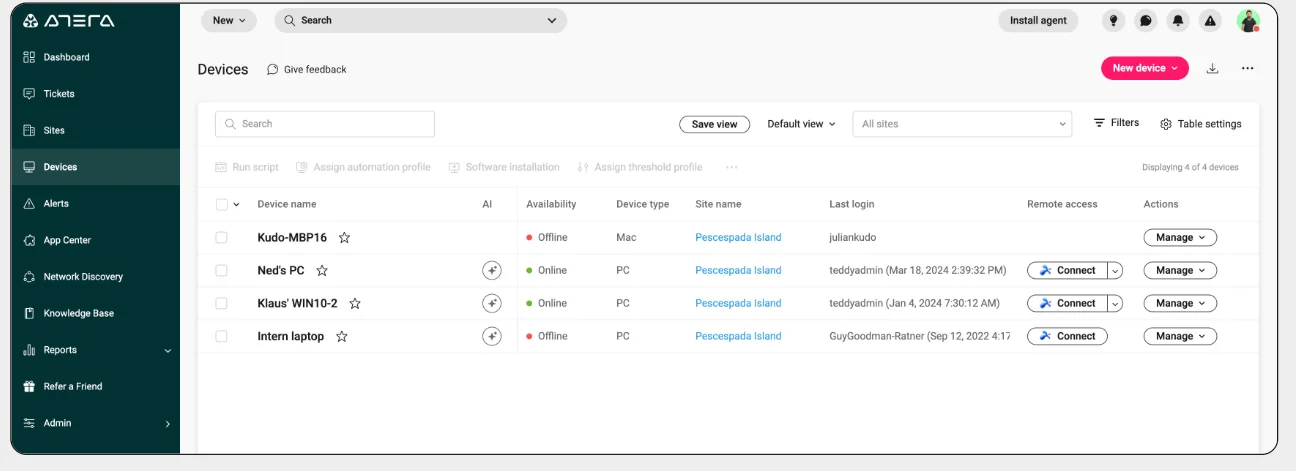
Task: Star the Kudo-MBP16 device
Action: click(x=344, y=238)
